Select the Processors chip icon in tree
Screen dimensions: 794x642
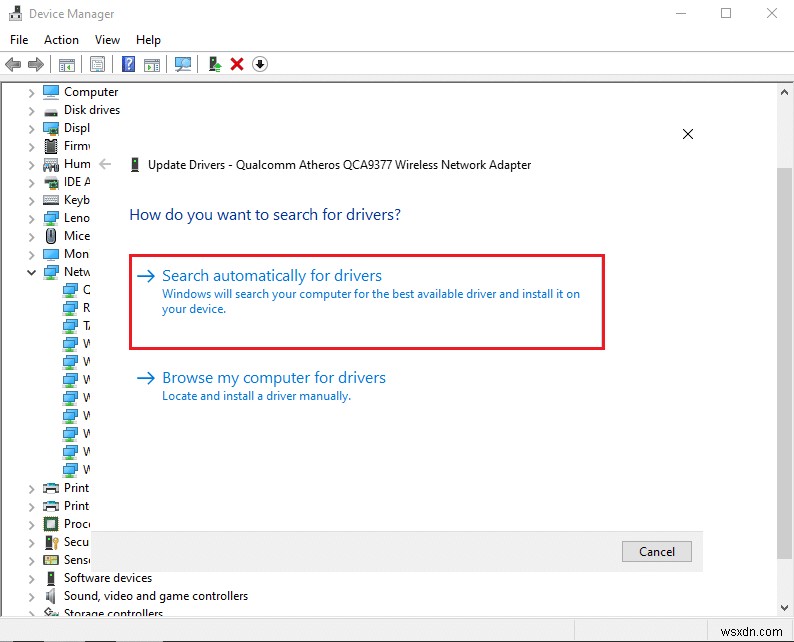pyautogui.click(x=51, y=524)
